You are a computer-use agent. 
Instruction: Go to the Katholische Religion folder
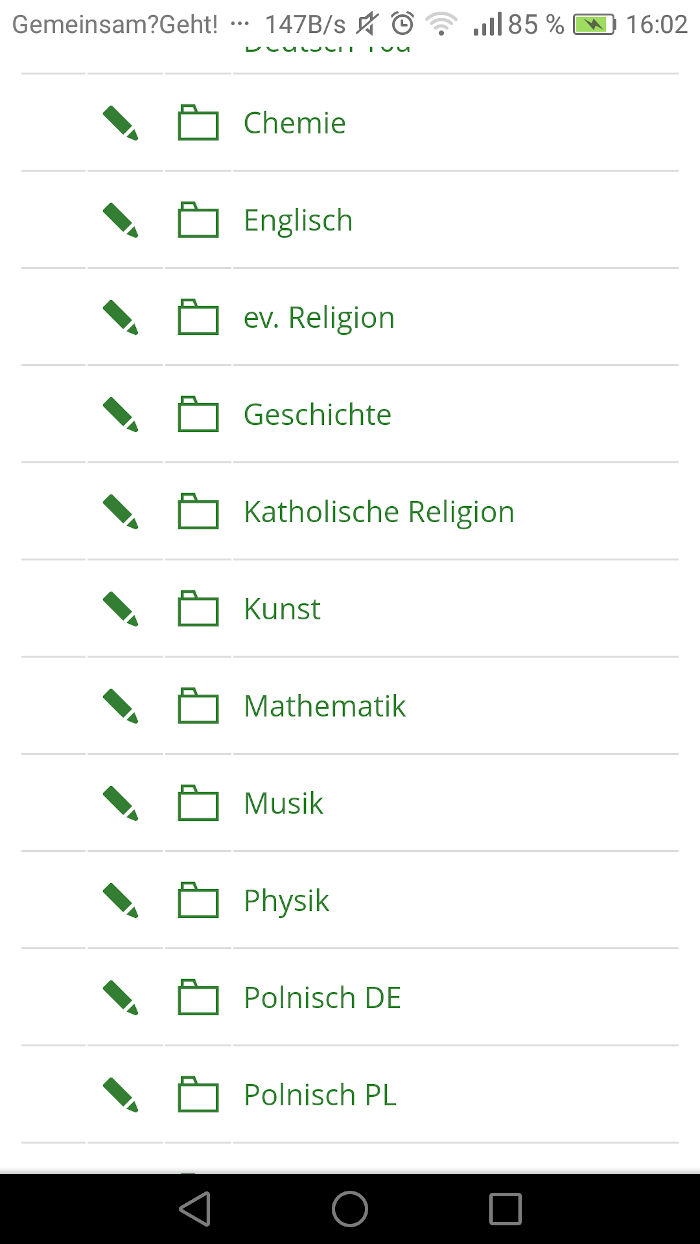point(379,512)
